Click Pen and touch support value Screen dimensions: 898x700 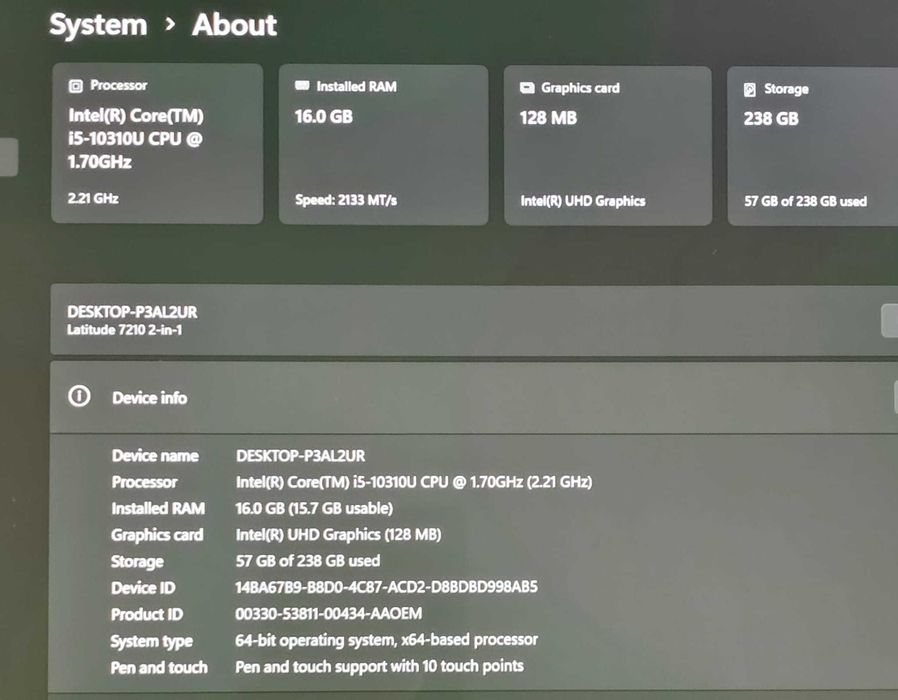(379, 666)
